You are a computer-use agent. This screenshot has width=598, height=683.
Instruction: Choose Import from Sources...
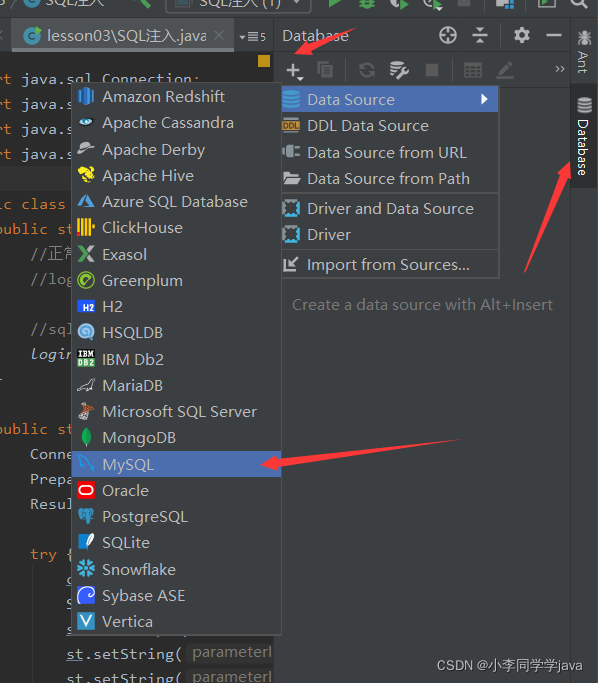[389, 265]
